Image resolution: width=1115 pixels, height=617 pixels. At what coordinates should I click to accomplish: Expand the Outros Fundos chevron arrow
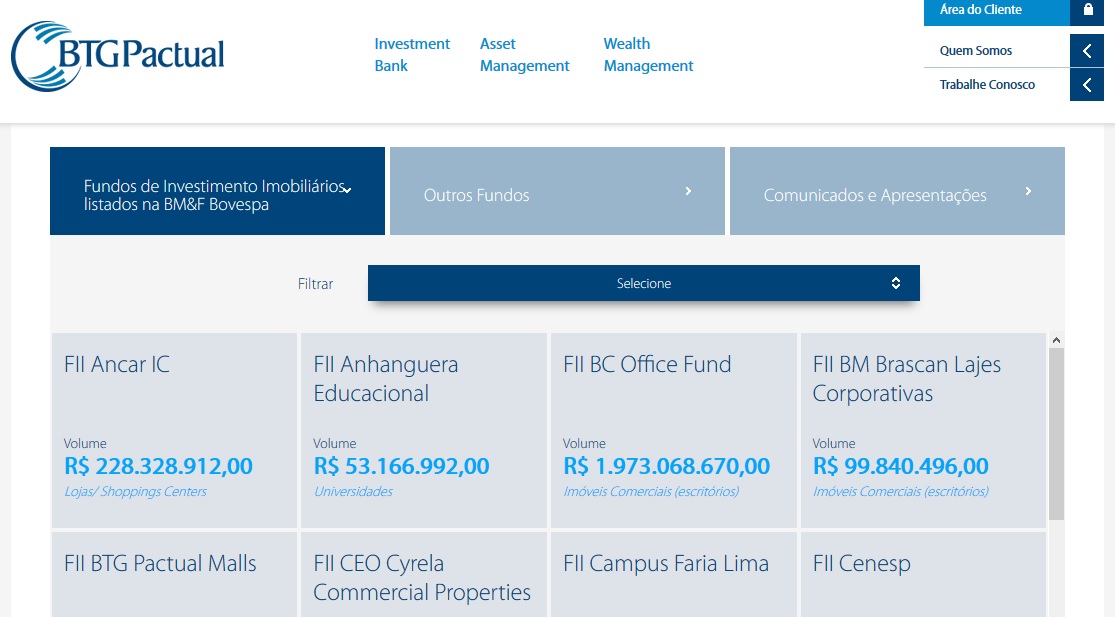(x=688, y=191)
